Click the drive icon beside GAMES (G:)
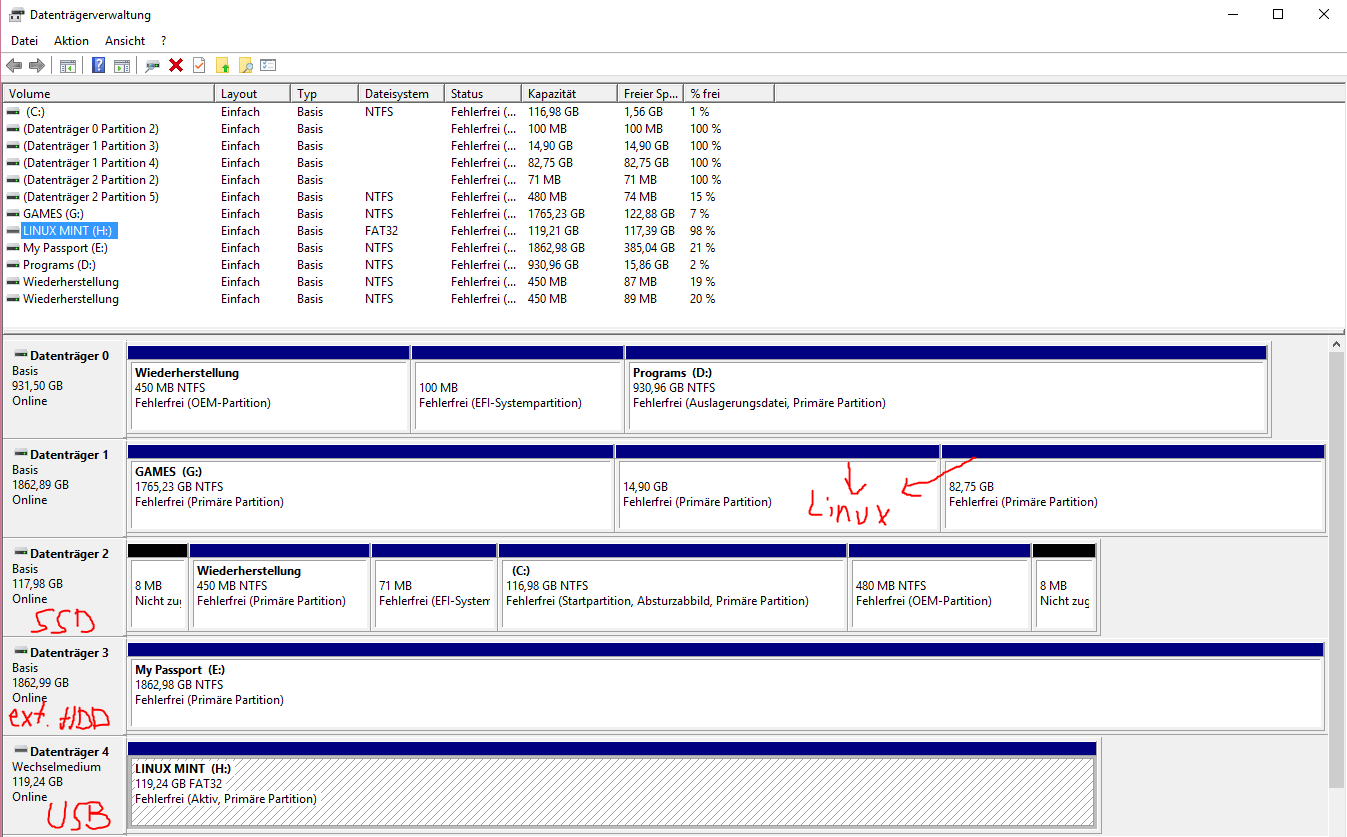The width and height of the screenshot is (1347, 837). tap(13, 214)
